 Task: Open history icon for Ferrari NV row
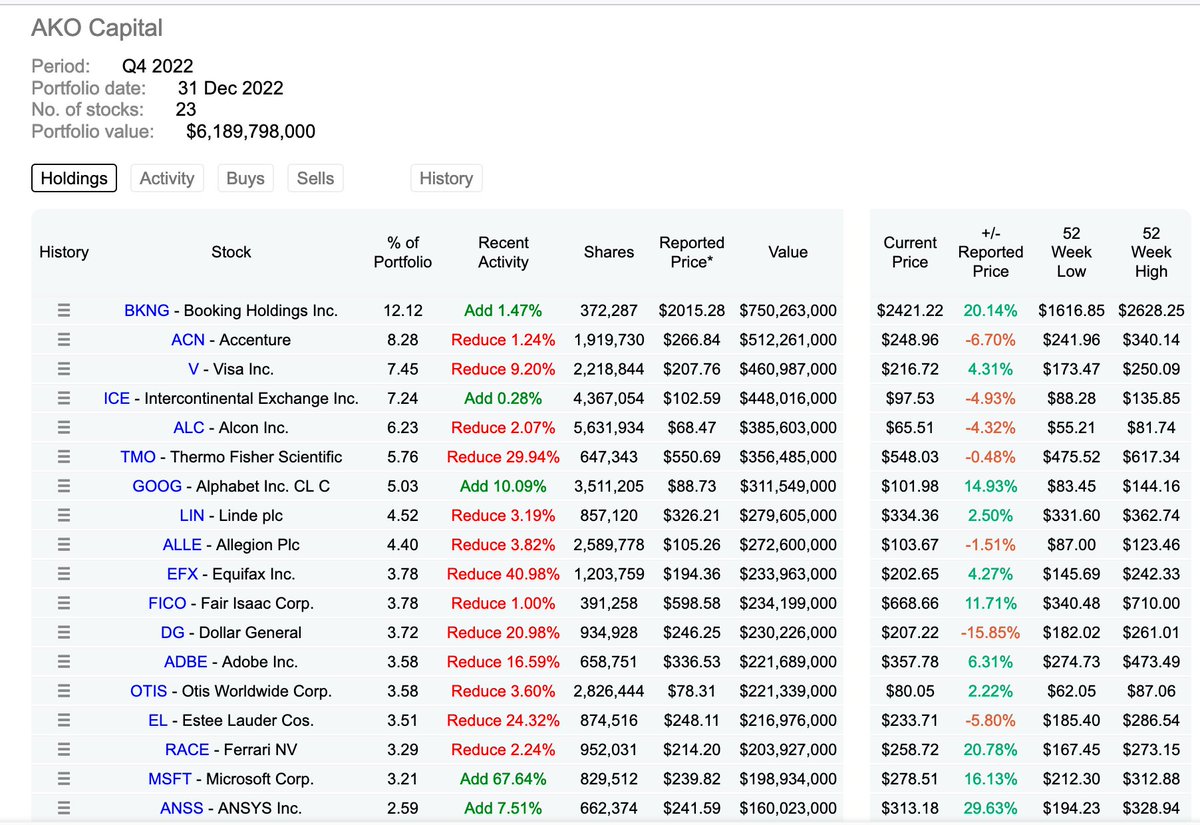click(64, 749)
